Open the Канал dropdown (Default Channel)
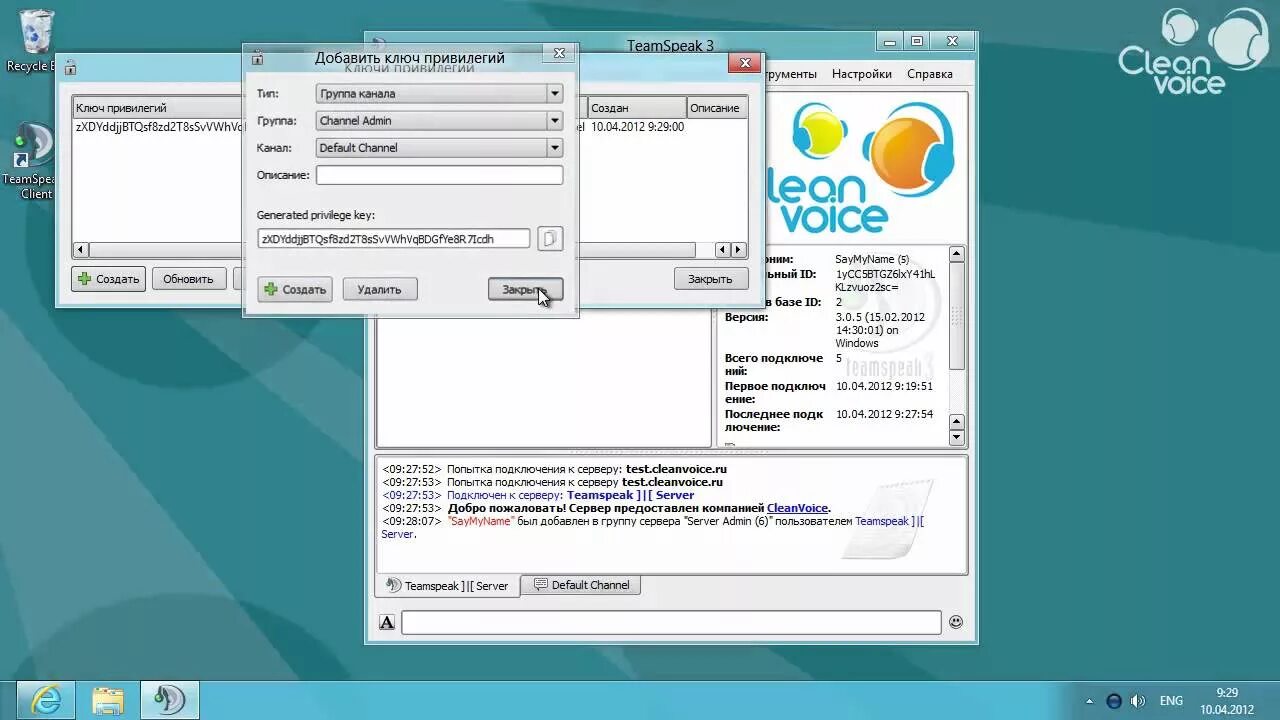This screenshot has height=720, width=1280. [439, 147]
